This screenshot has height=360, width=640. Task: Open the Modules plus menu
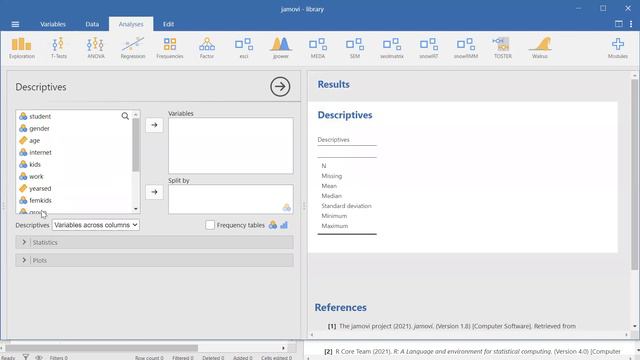618,48
